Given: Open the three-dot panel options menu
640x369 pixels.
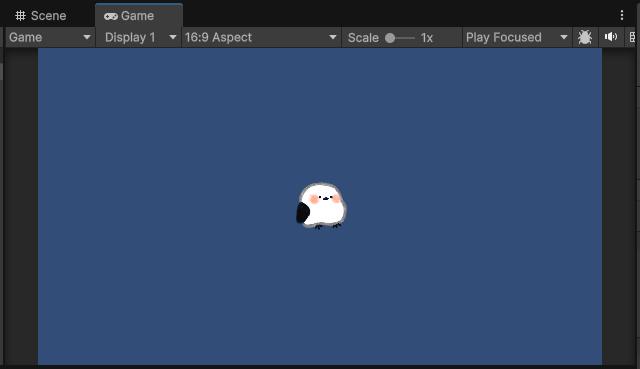Looking at the screenshot, I should [x=622, y=16].
